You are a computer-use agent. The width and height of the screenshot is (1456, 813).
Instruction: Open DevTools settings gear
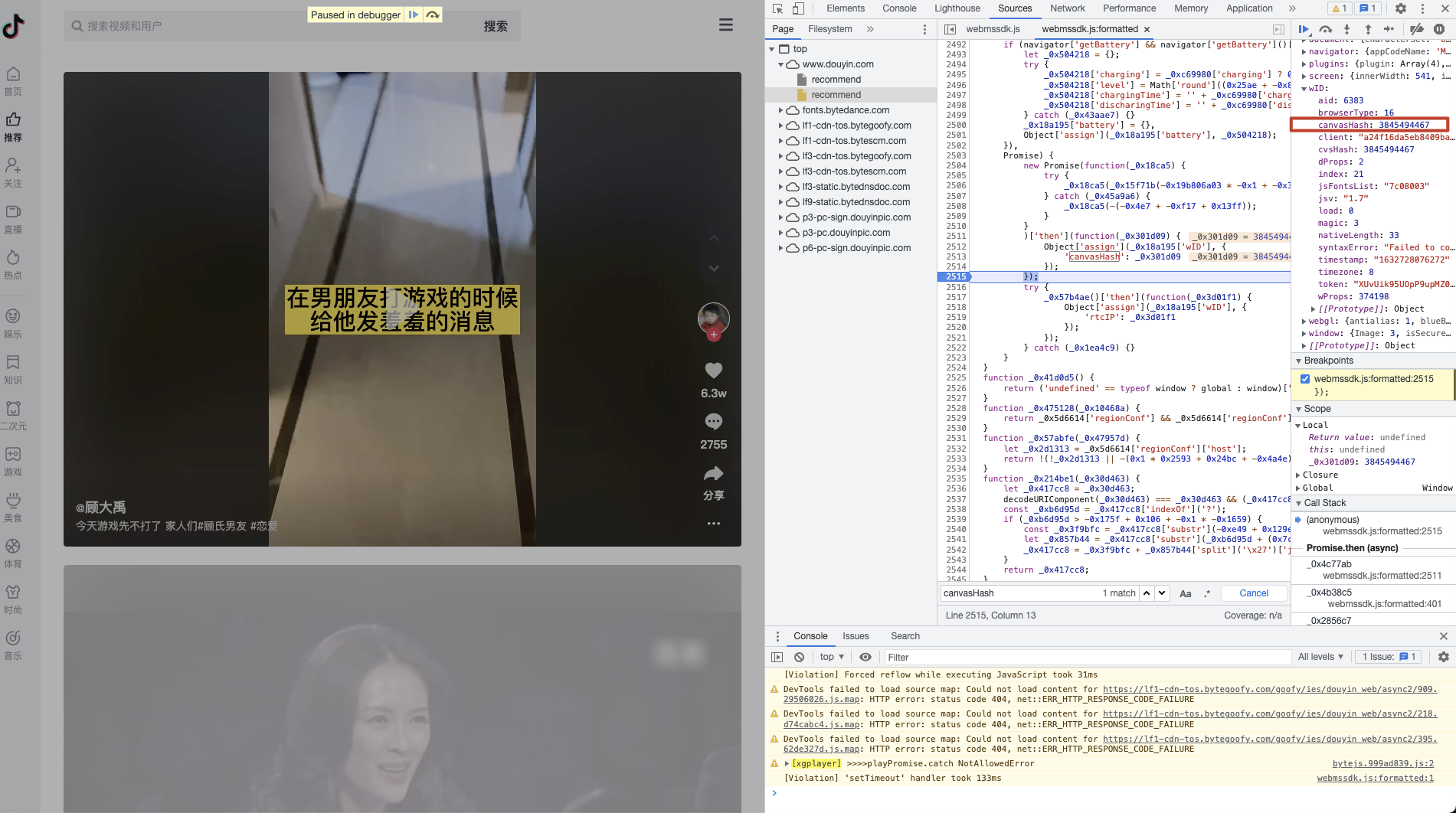pyautogui.click(x=1401, y=8)
